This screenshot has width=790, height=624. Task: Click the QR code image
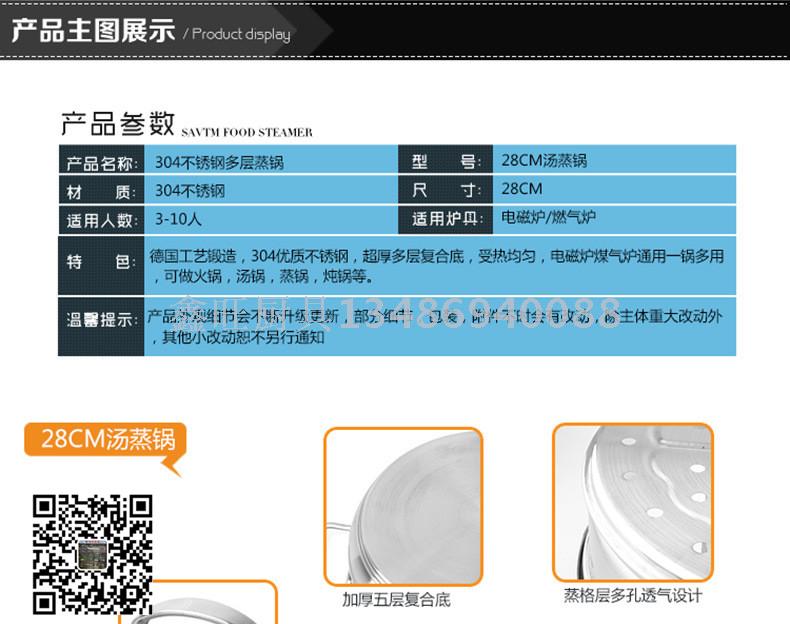[x=92, y=552]
